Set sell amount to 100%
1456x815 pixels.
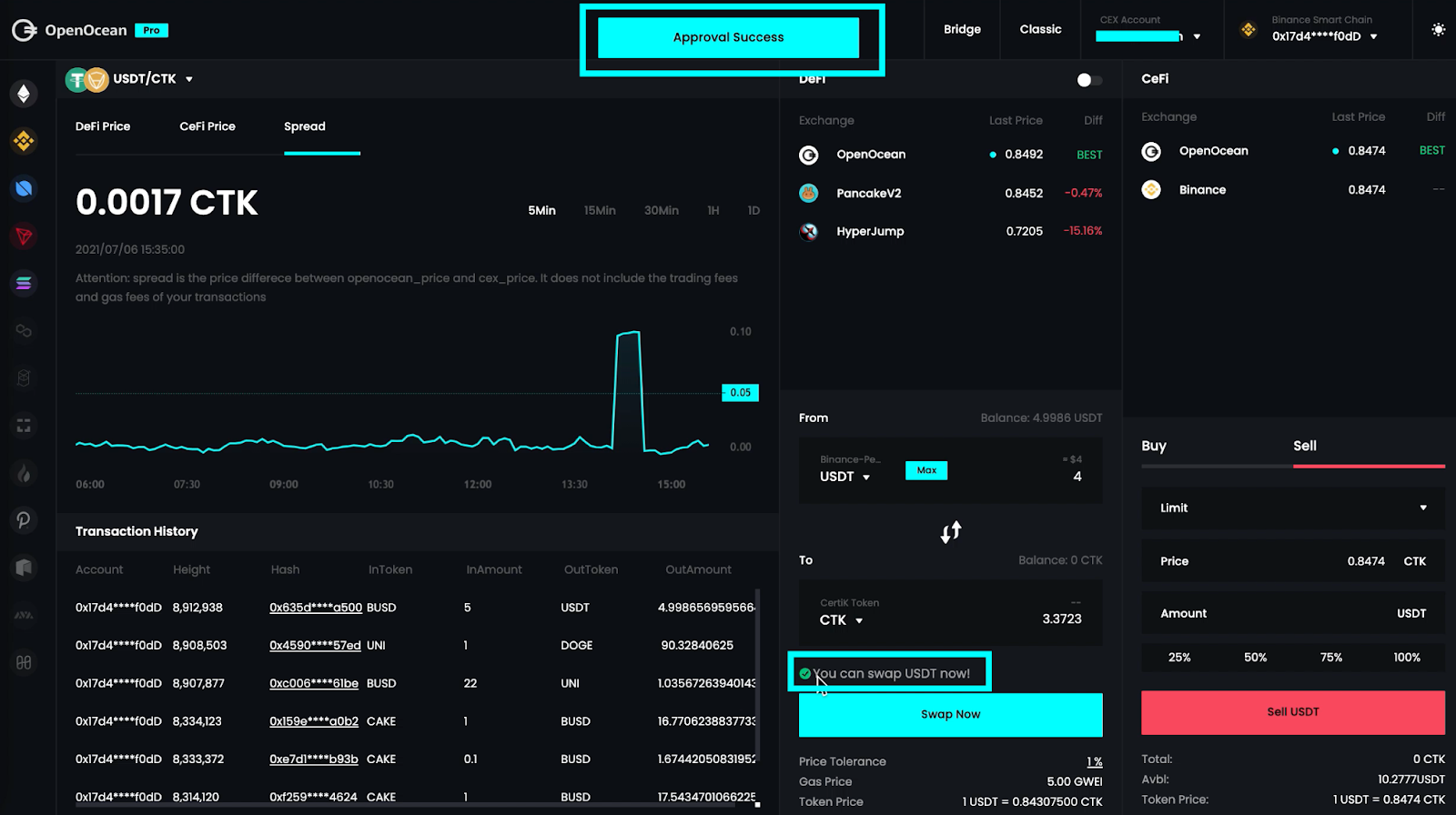point(1407,658)
